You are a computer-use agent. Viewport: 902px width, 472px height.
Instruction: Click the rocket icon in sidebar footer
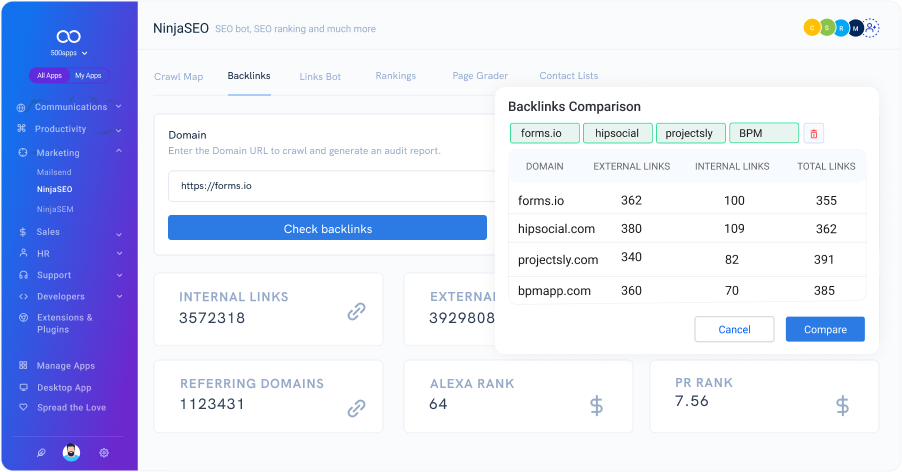tap(41, 452)
